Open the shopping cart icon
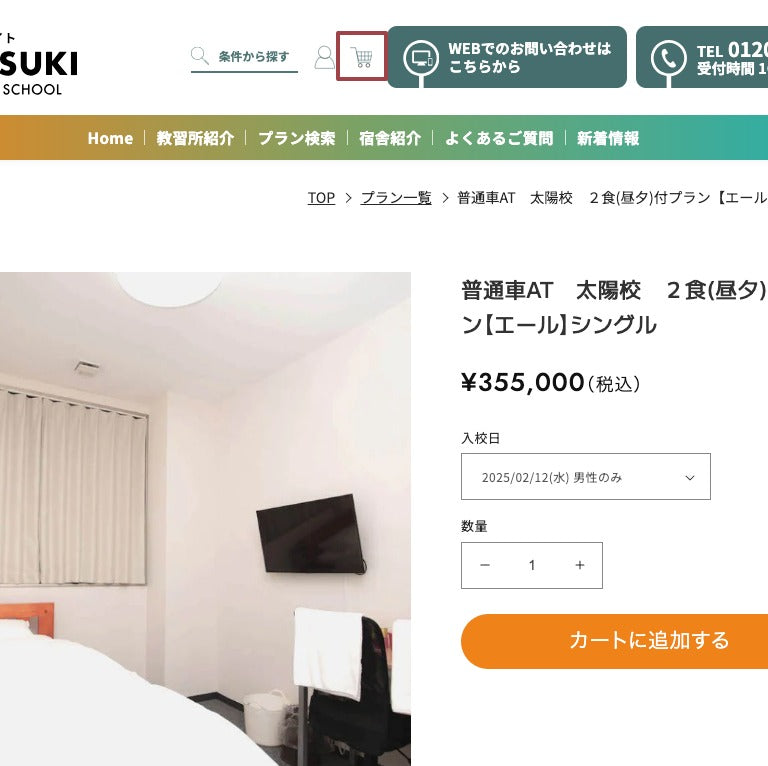Screen dimensions: 768x766 pos(361,56)
